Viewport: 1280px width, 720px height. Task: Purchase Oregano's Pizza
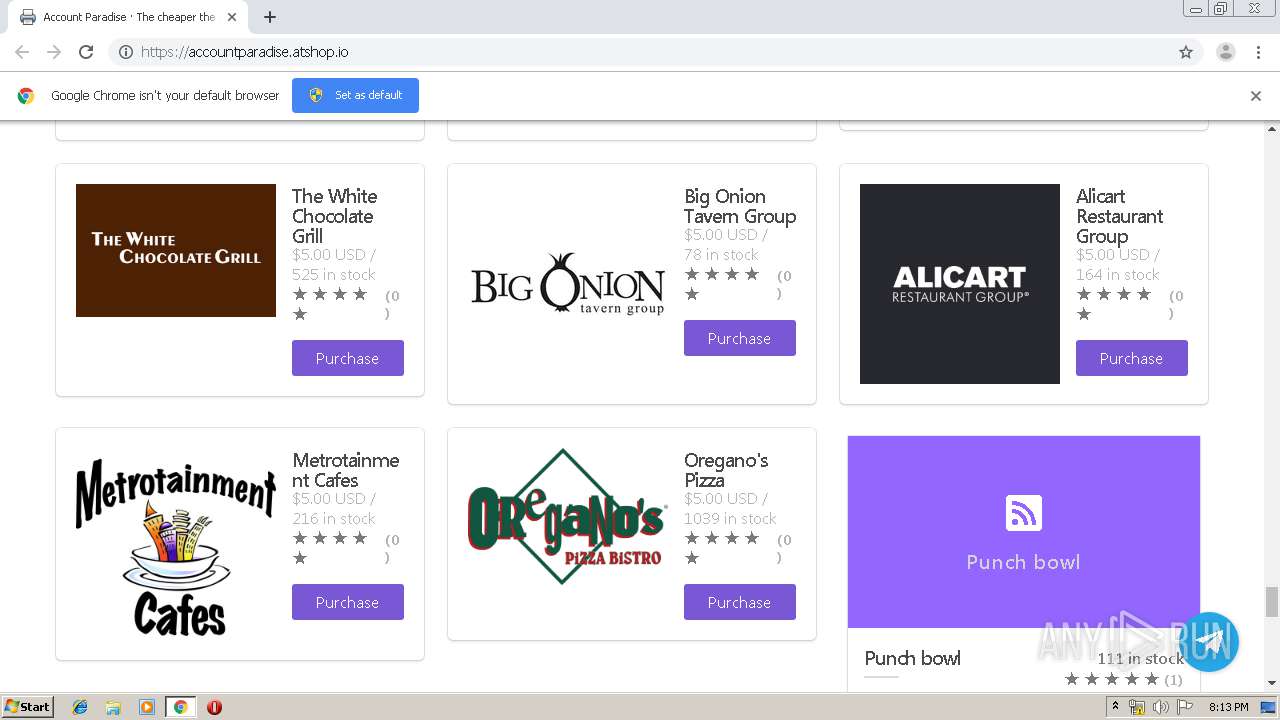740,602
